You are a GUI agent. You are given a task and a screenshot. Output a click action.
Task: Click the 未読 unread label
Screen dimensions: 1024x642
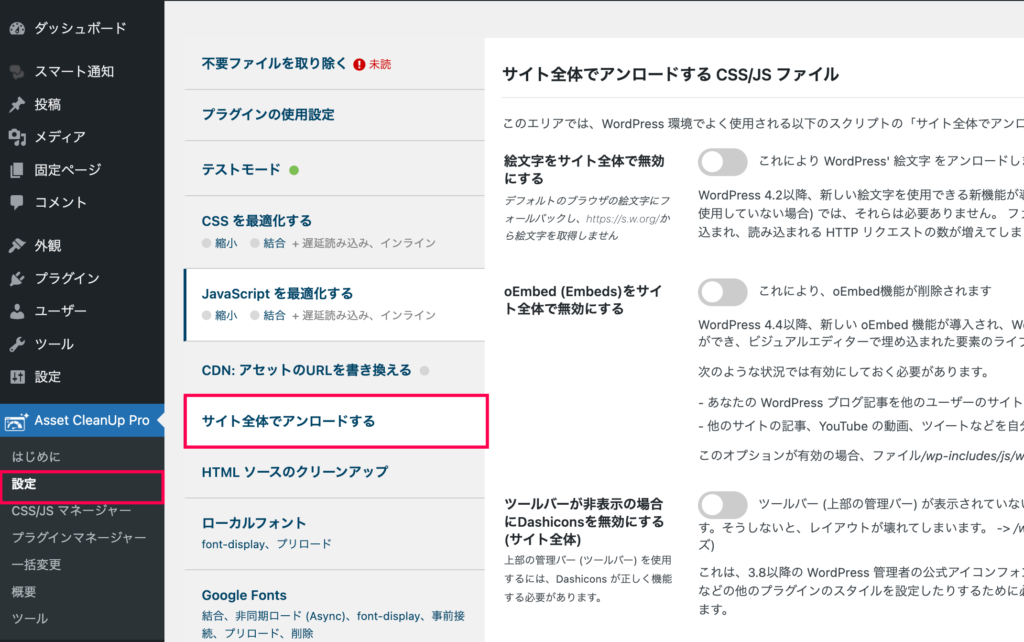[380, 64]
